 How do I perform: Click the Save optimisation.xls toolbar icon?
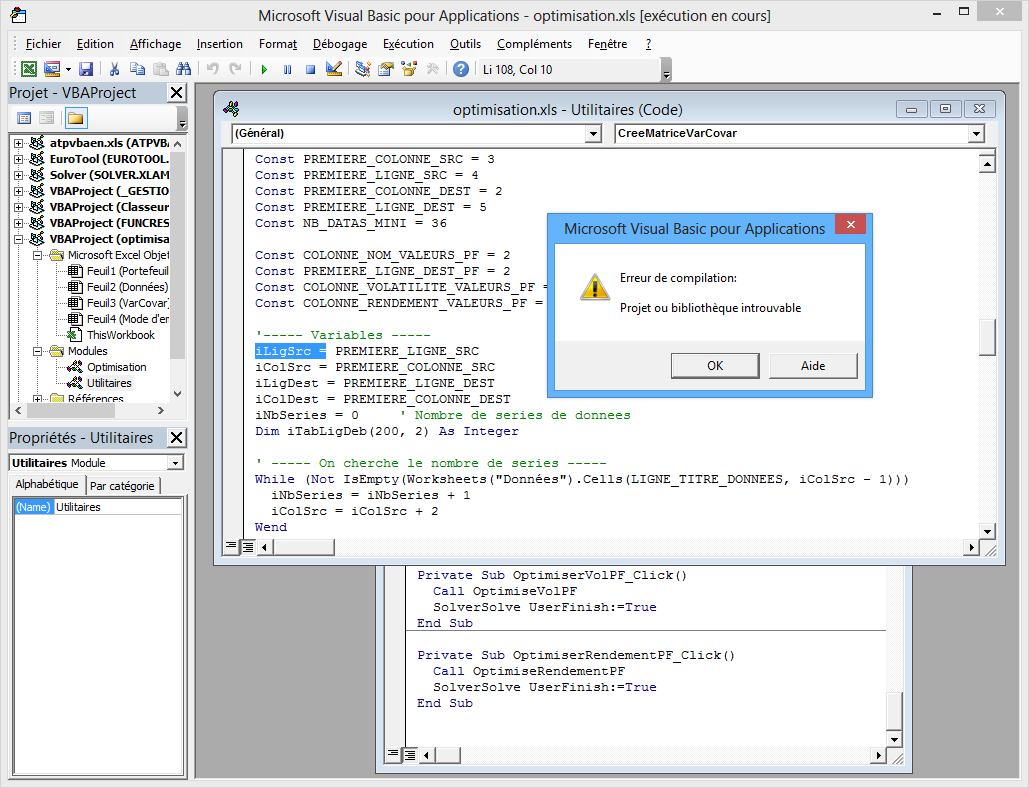(x=86, y=69)
